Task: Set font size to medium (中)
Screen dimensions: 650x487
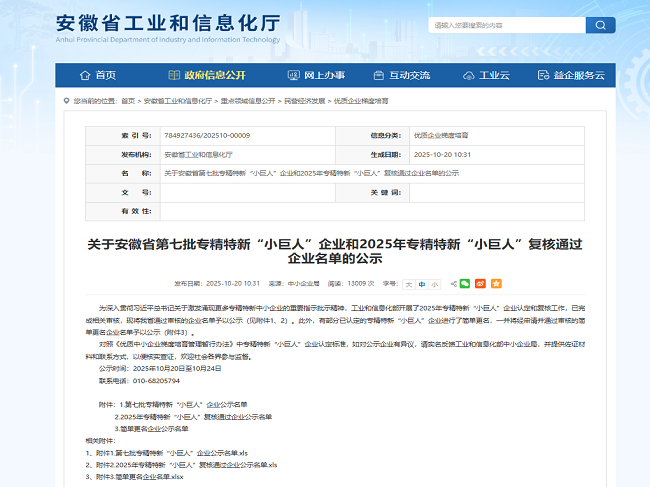Action: pos(421,283)
